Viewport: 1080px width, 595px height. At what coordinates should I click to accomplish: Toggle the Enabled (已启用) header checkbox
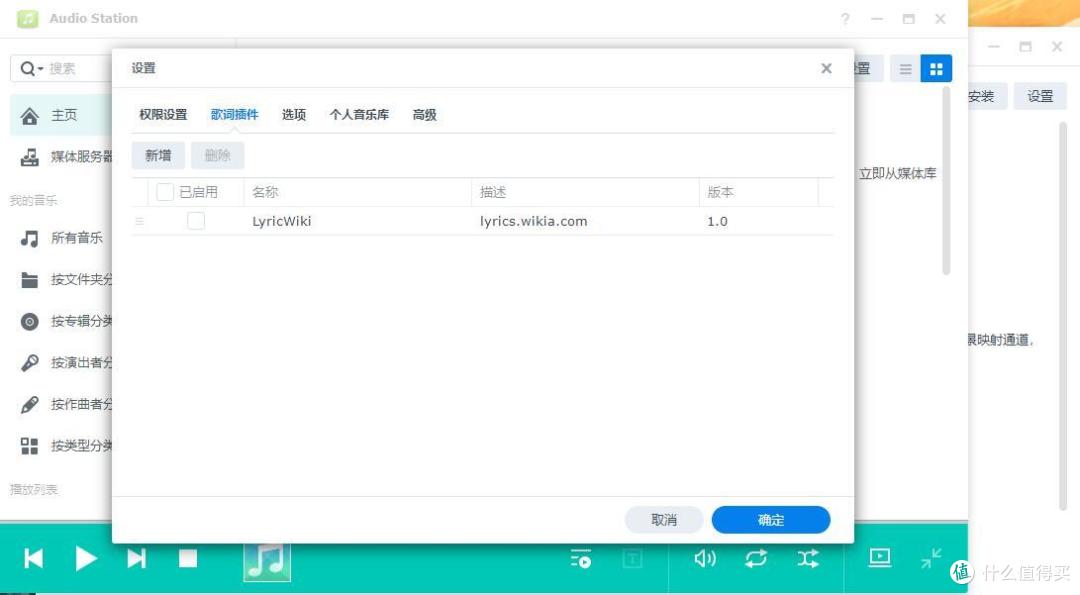tap(165, 192)
